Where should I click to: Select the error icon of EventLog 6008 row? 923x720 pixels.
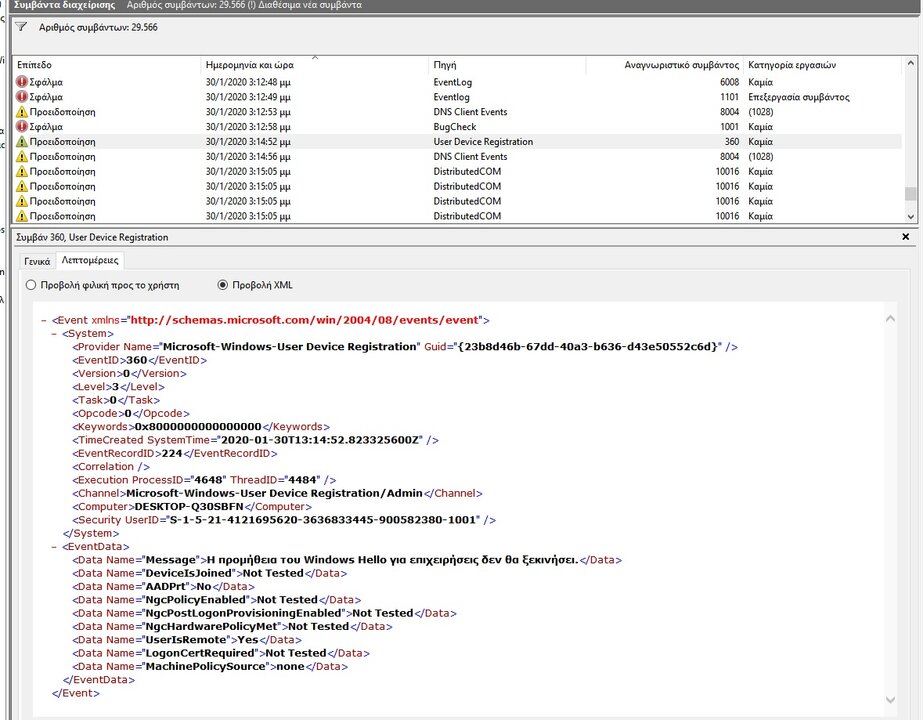tap(21, 82)
